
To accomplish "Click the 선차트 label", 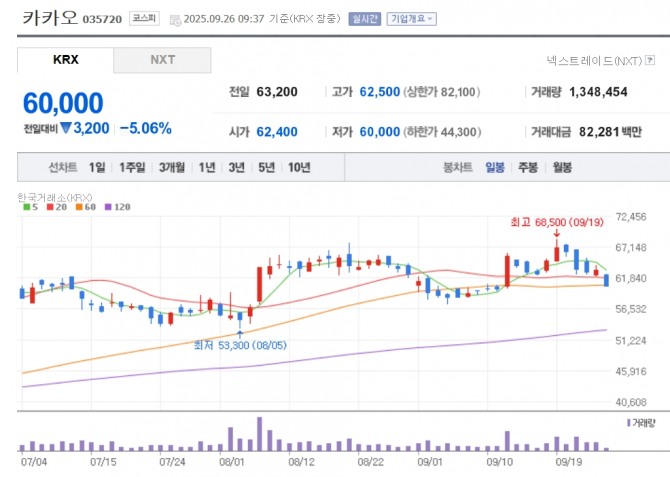I will 63,167.
